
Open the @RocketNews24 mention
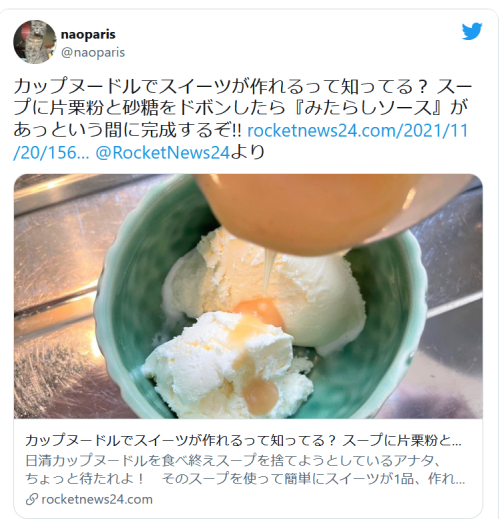[163, 153]
